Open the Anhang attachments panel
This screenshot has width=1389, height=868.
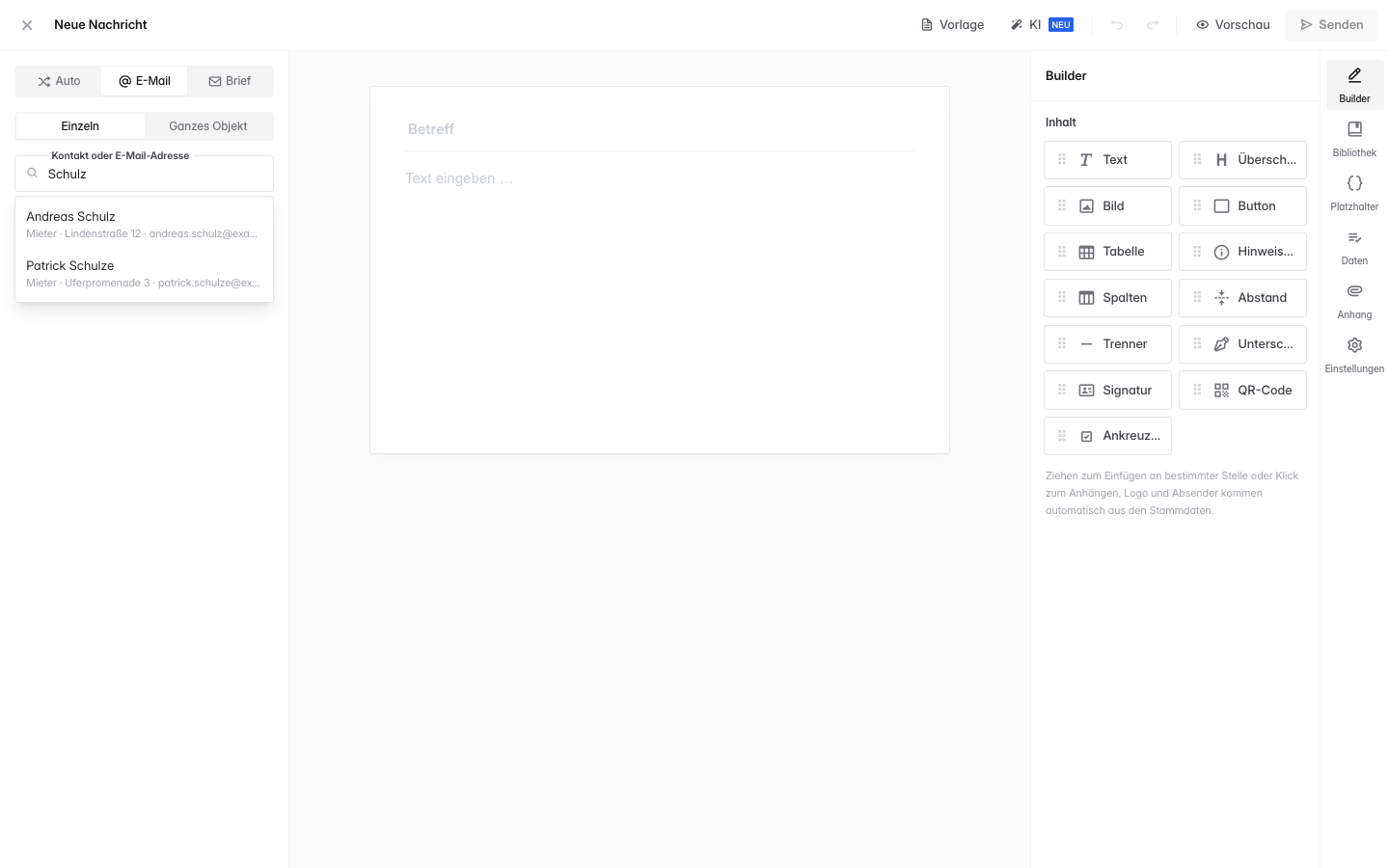[1354, 301]
